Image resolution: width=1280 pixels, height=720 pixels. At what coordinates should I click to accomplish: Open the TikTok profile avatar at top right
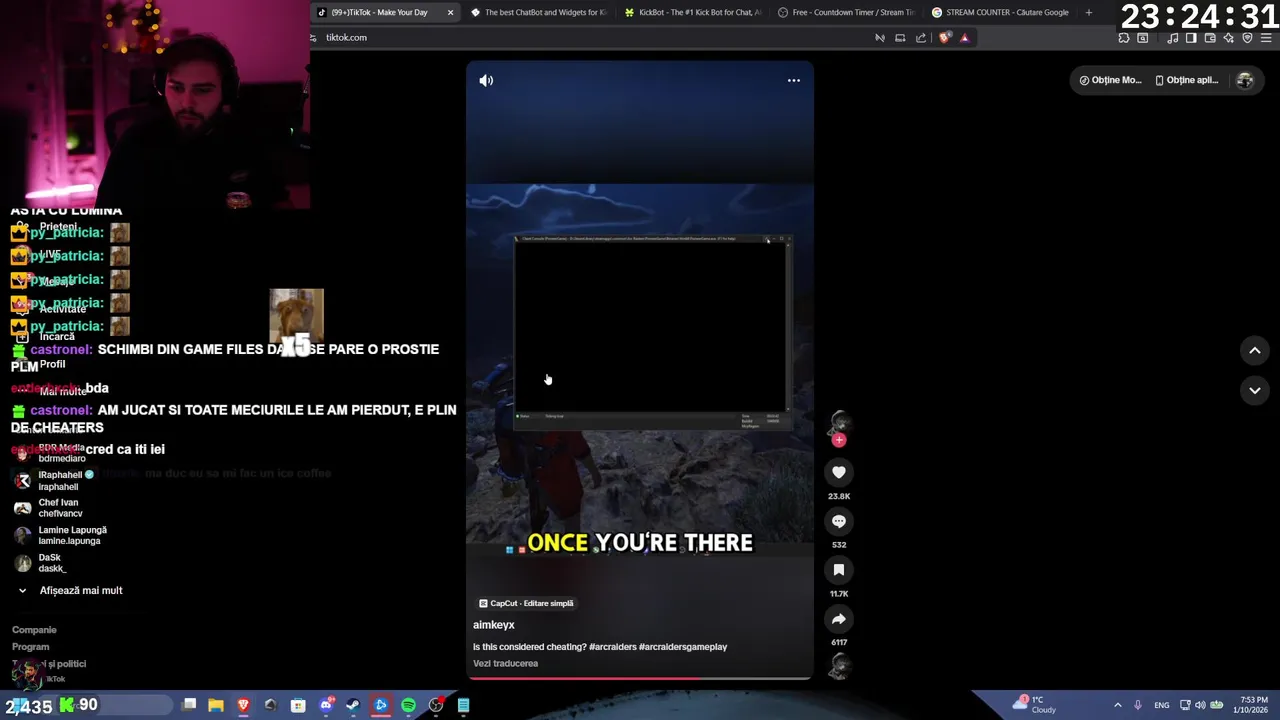point(1245,80)
